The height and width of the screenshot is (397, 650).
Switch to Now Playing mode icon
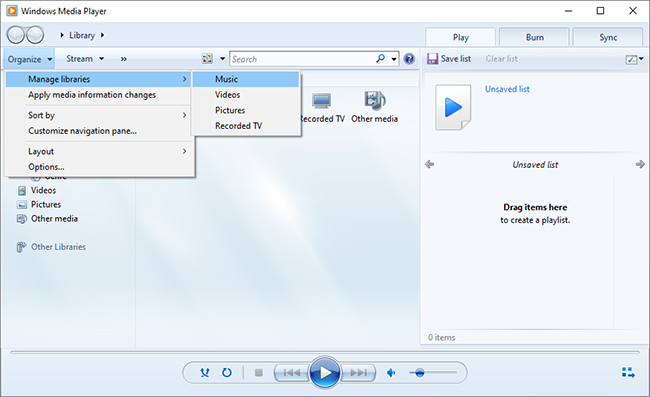628,372
